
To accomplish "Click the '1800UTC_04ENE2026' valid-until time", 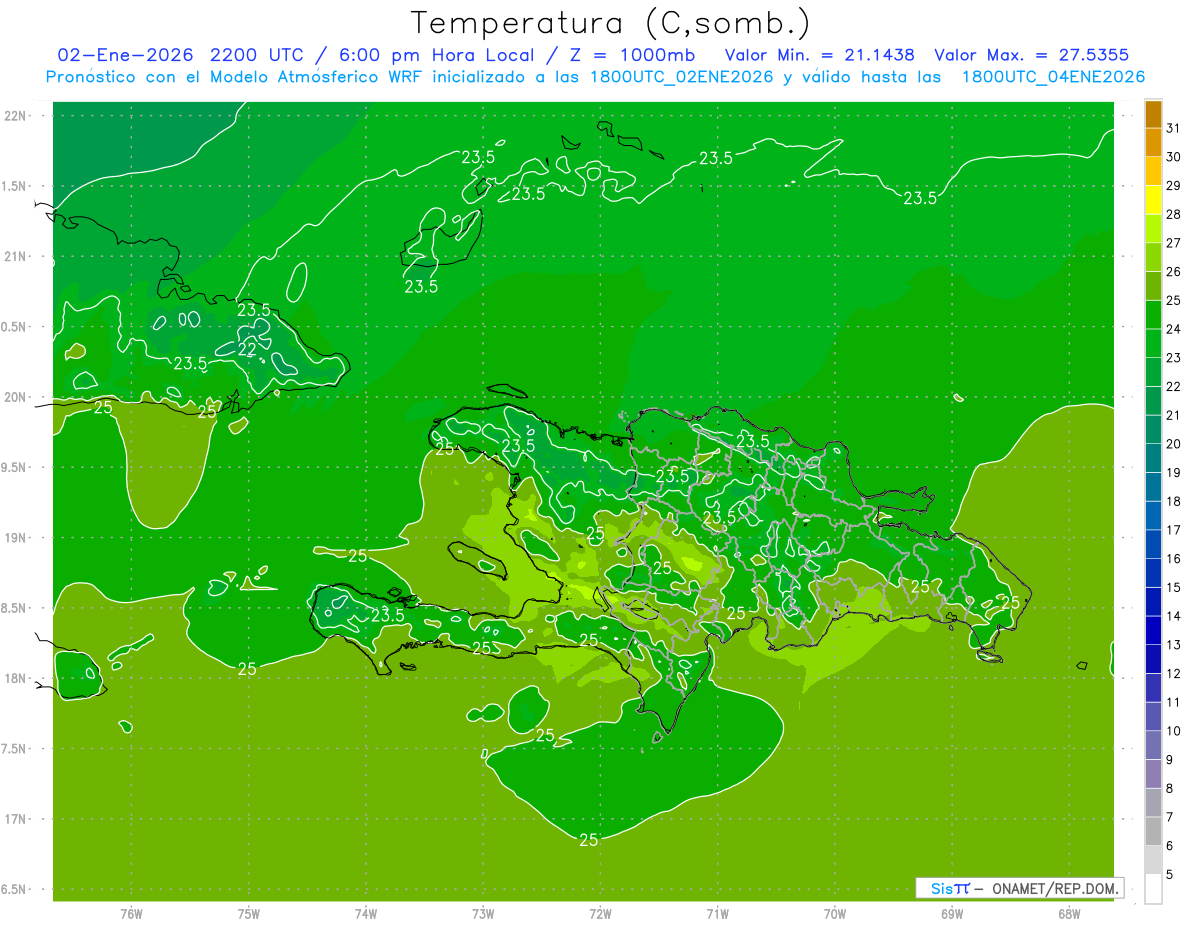I will click(x=1053, y=77).
